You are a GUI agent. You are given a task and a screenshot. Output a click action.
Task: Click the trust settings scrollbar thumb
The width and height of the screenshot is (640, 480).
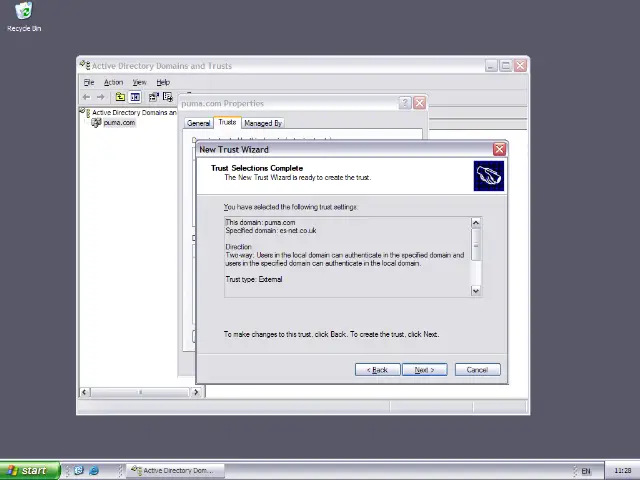(x=476, y=244)
